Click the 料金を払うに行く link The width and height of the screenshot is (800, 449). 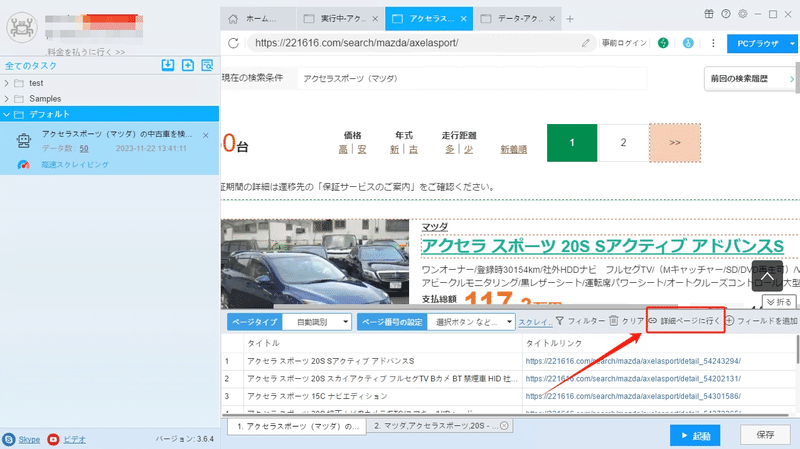coord(86,52)
